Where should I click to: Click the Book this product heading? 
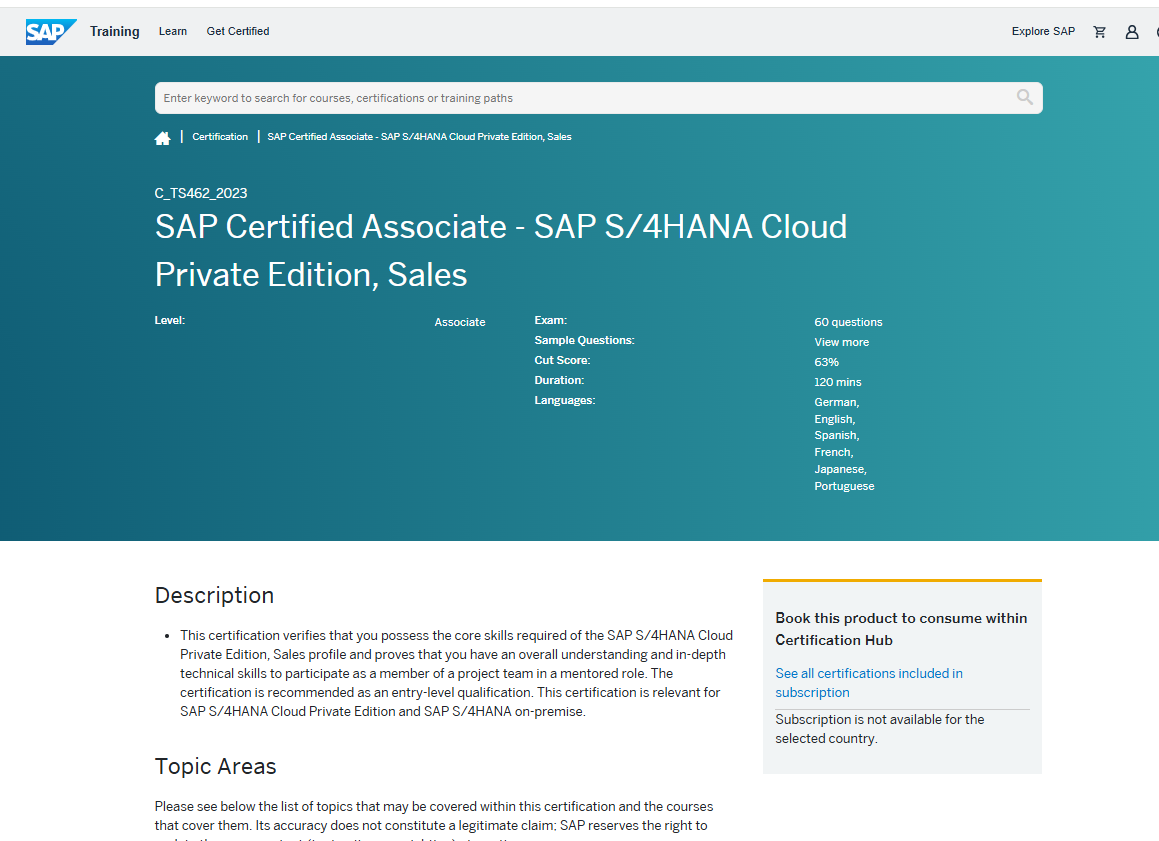pyautogui.click(x=901, y=629)
